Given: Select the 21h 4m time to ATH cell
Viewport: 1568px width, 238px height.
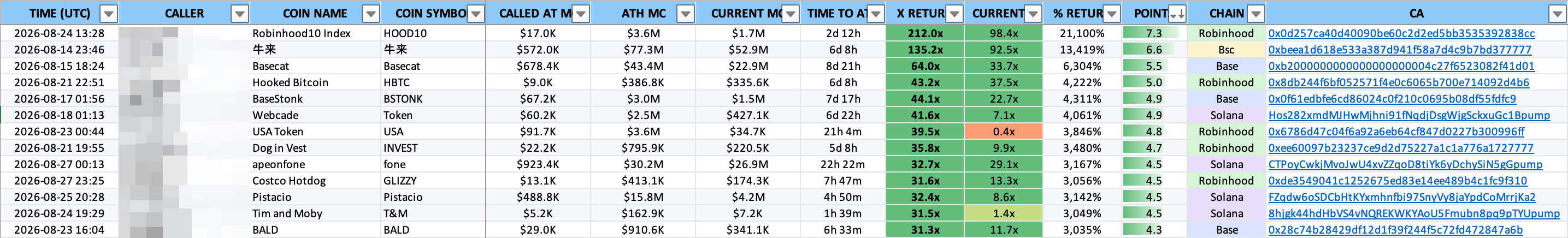Looking at the screenshot, I should tap(843, 132).
